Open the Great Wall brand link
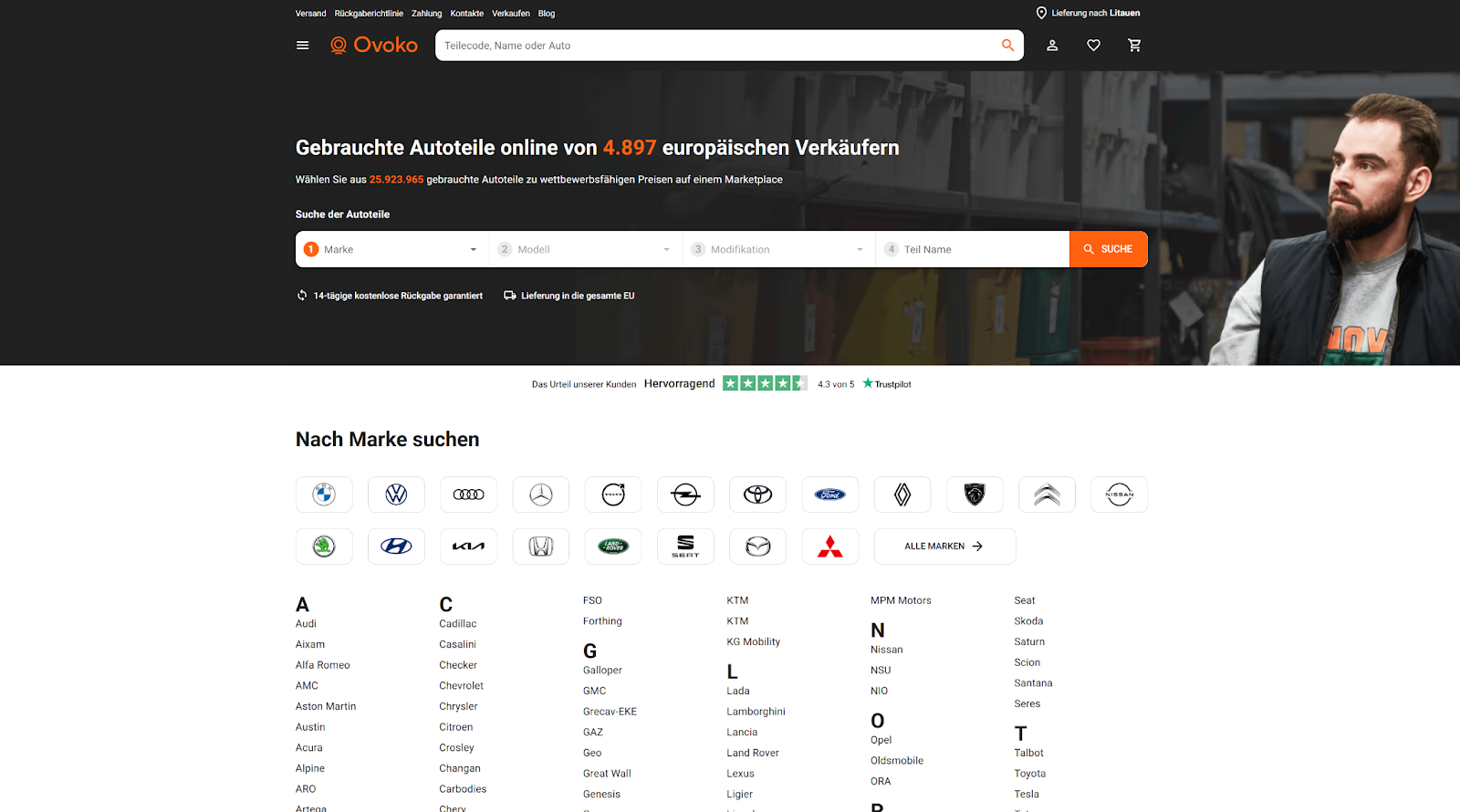 (607, 774)
